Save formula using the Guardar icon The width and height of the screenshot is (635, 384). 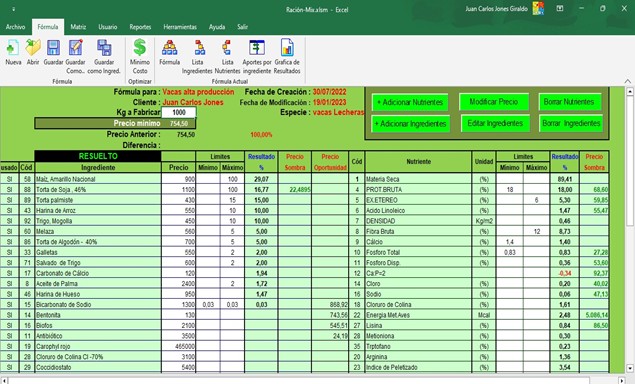[53, 48]
